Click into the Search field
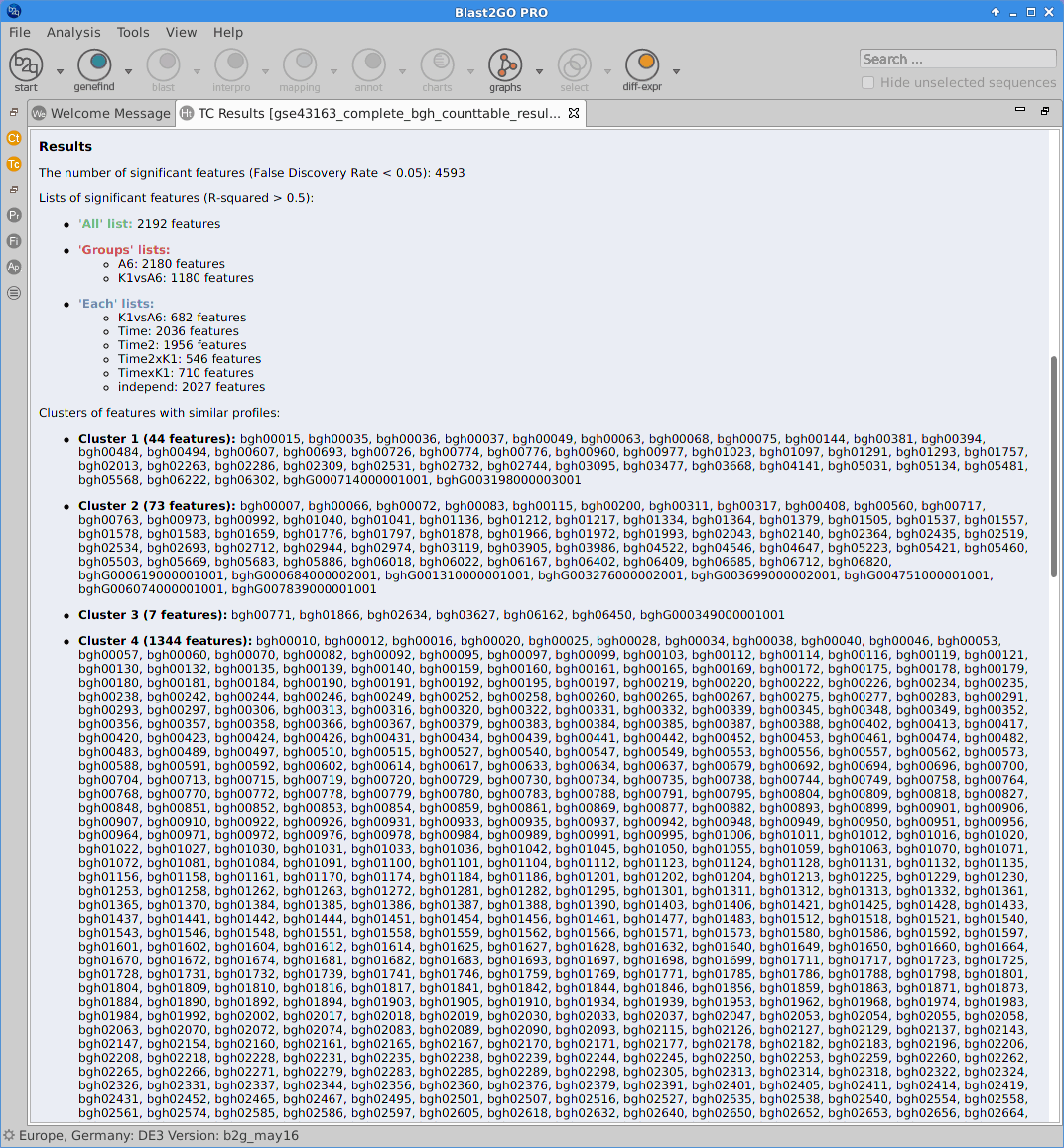This screenshot has height=1148, width=1064. pyautogui.click(x=958, y=59)
